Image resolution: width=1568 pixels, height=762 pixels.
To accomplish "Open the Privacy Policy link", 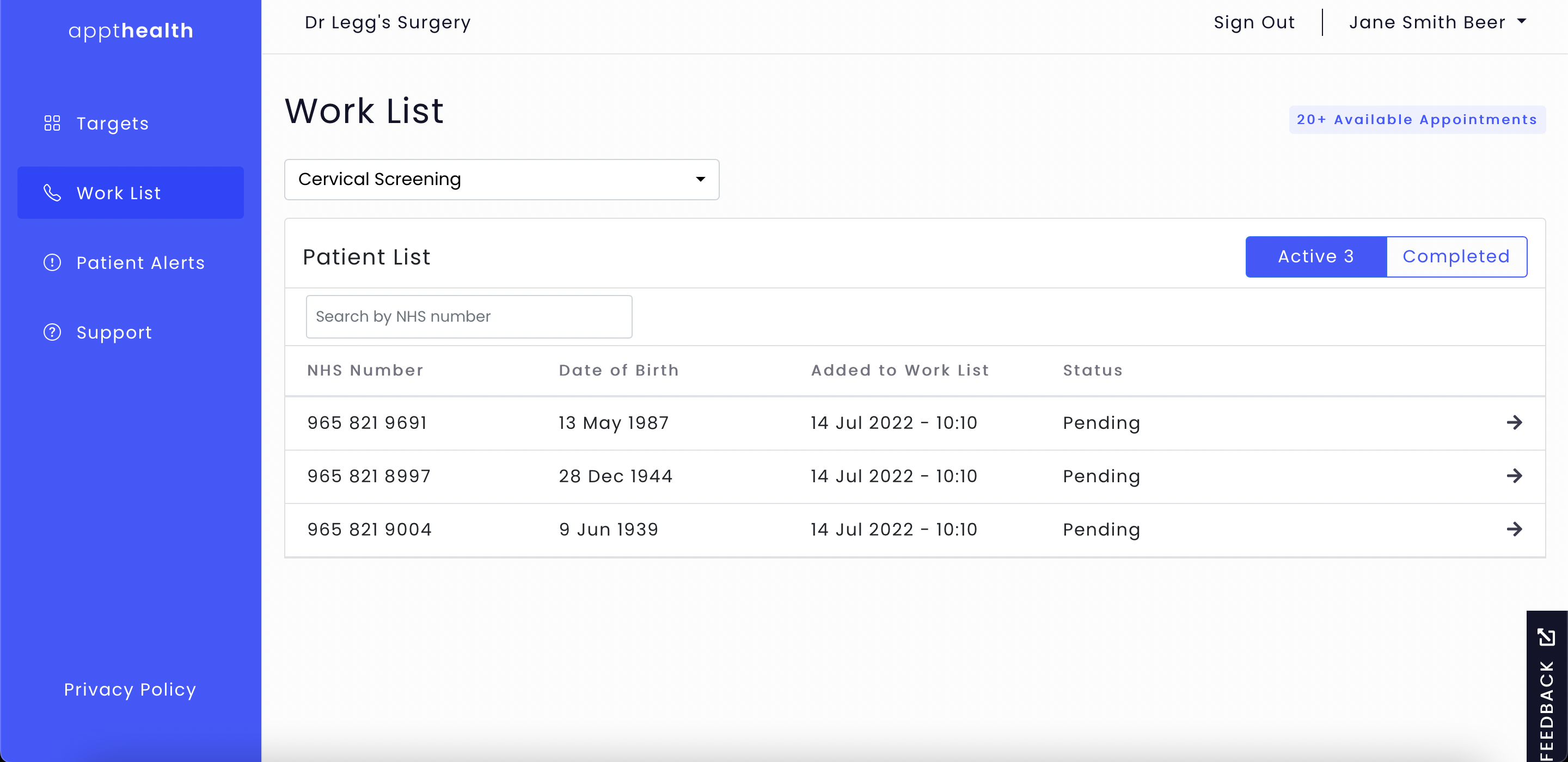I will point(130,689).
